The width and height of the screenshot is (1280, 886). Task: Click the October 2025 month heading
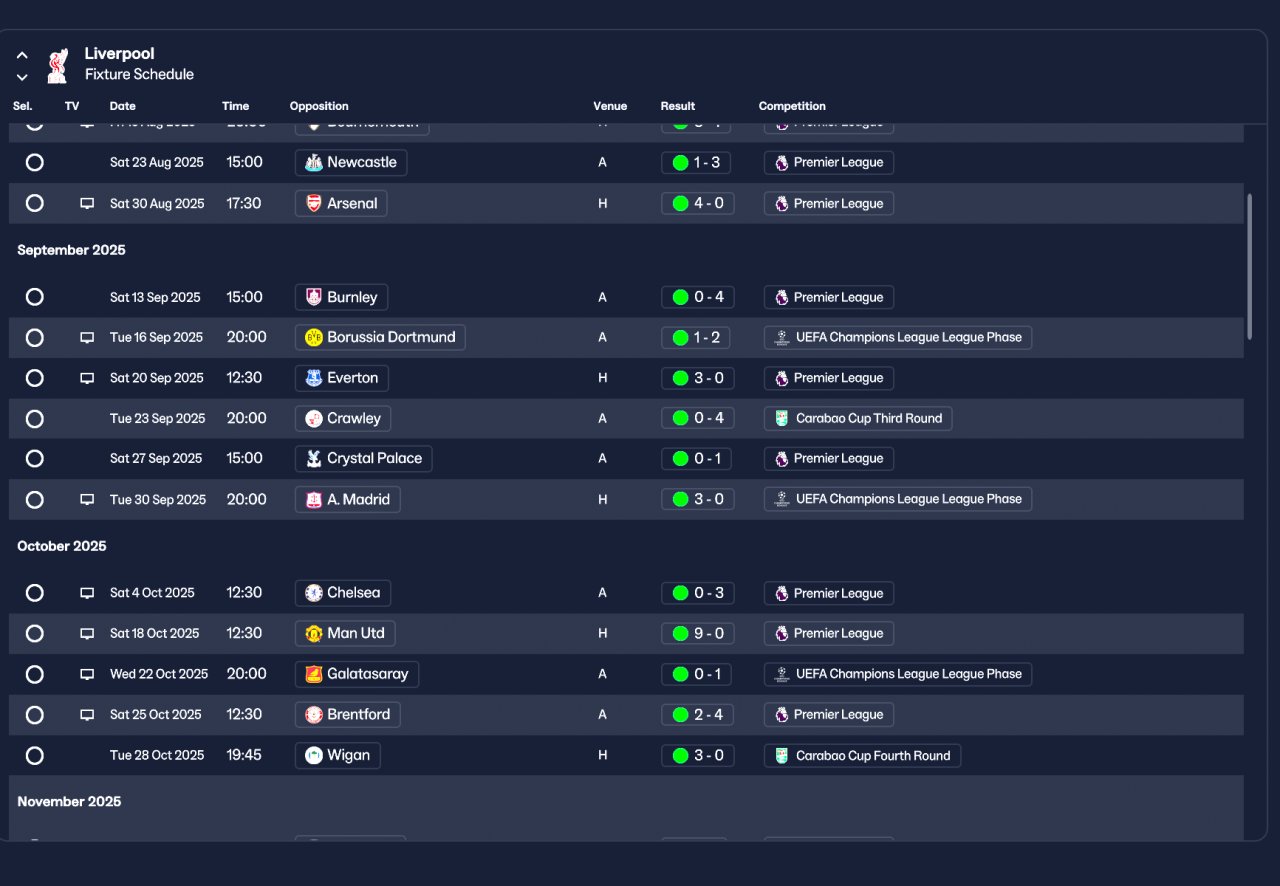point(62,546)
